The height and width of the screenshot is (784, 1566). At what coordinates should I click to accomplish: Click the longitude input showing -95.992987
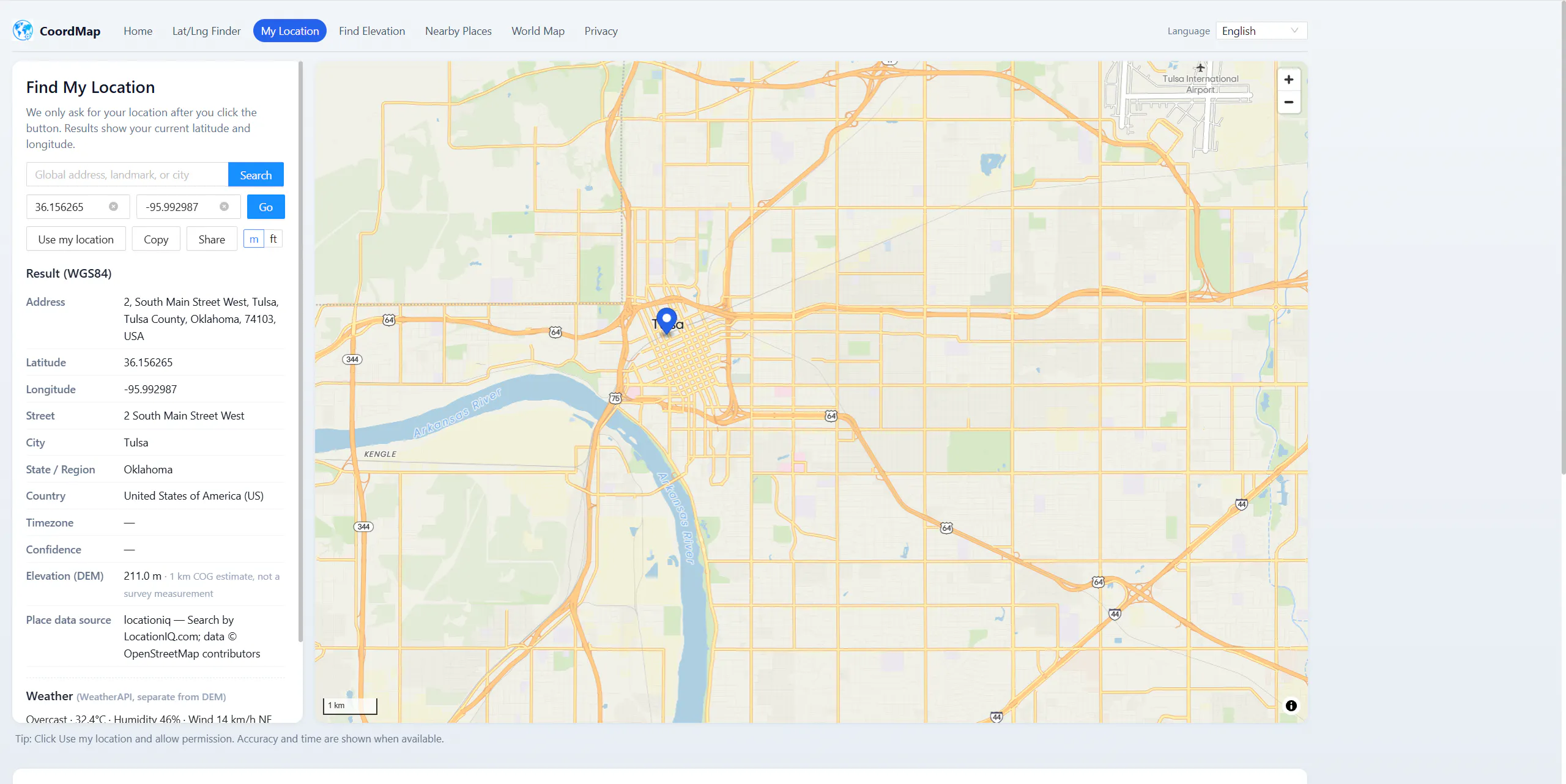(x=188, y=207)
